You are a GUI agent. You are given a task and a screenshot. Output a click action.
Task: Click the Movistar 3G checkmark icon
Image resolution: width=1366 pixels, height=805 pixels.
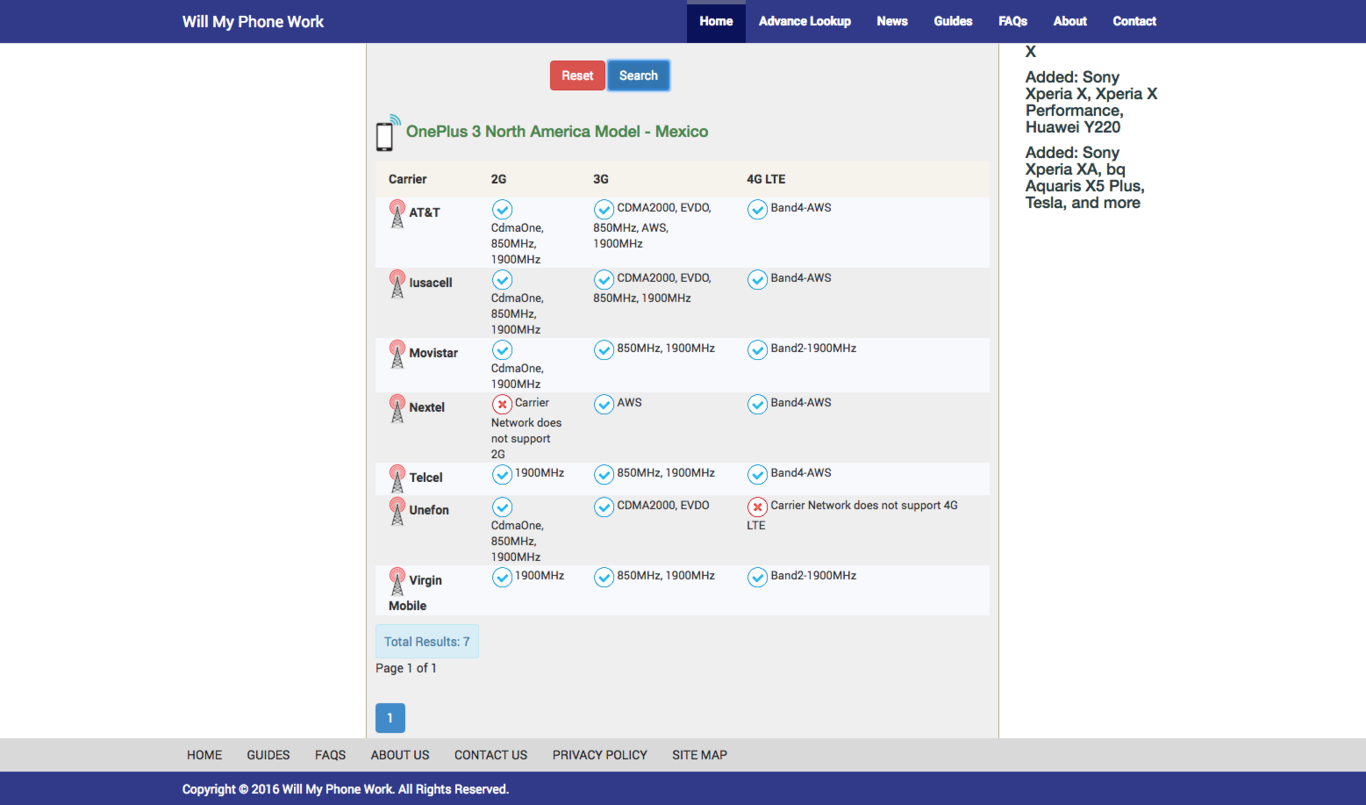pos(603,349)
